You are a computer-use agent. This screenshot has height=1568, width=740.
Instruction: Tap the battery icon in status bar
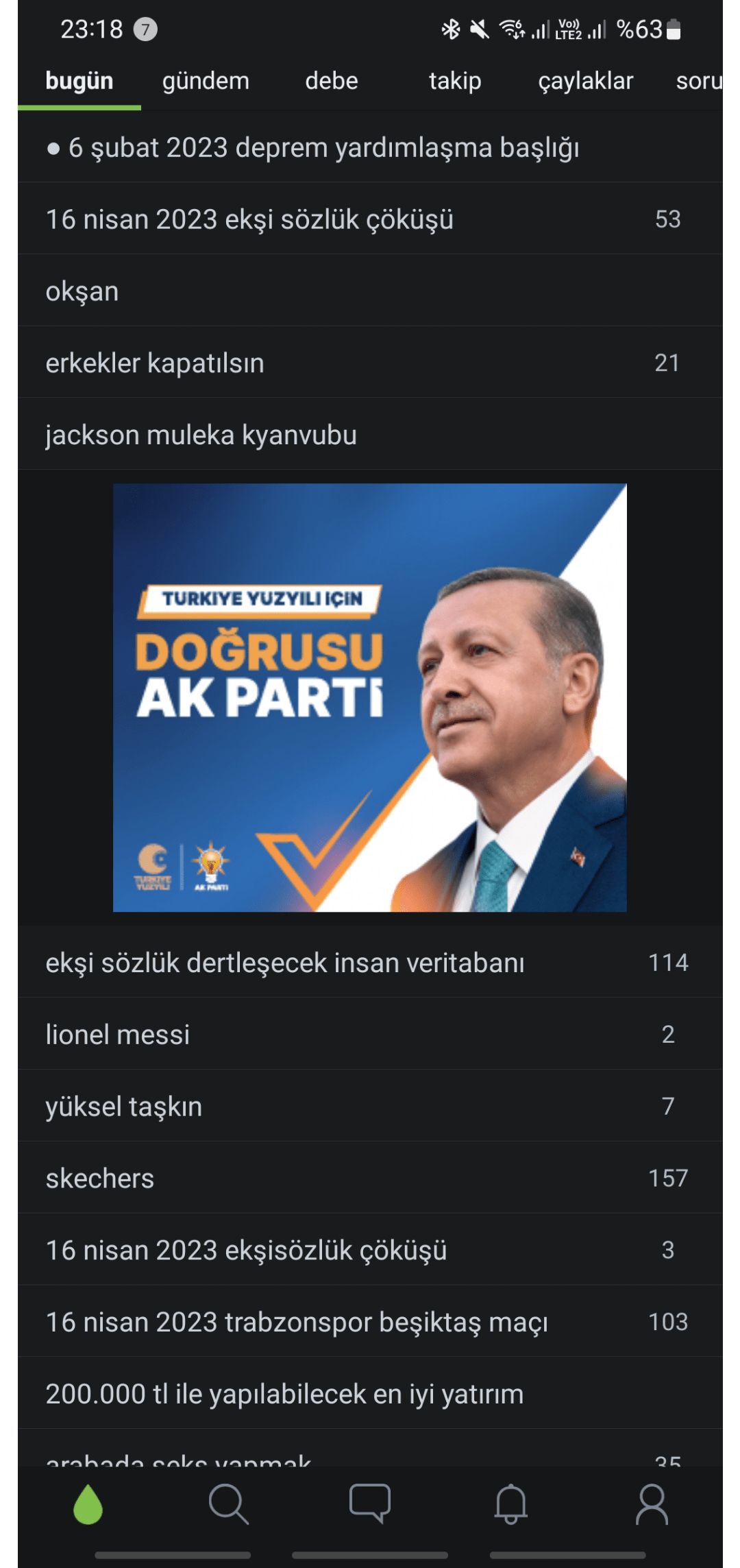[674, 29]
